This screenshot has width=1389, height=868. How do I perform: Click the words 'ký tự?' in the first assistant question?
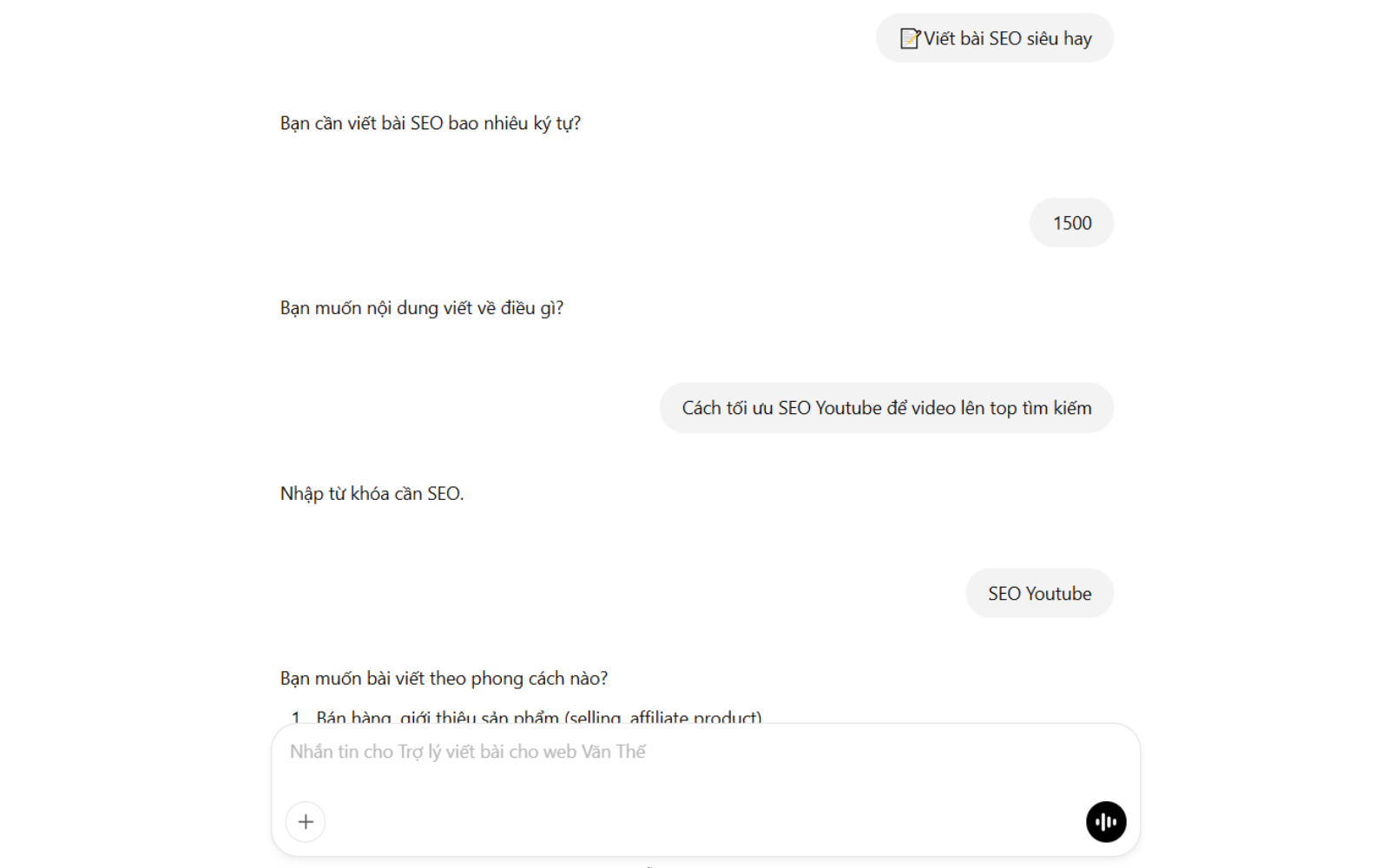pos(557,123)
